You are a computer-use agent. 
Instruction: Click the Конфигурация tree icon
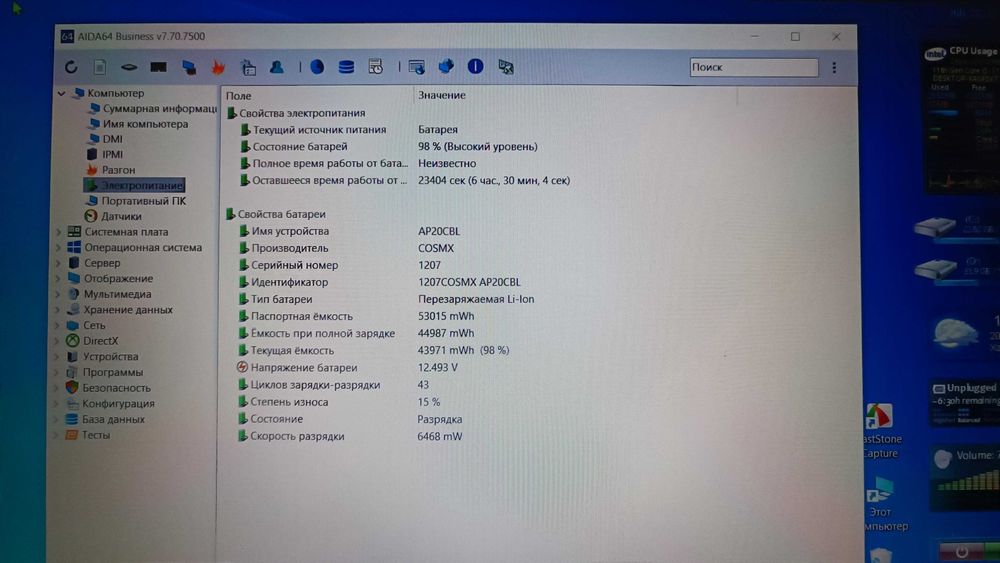click(72, 404)
